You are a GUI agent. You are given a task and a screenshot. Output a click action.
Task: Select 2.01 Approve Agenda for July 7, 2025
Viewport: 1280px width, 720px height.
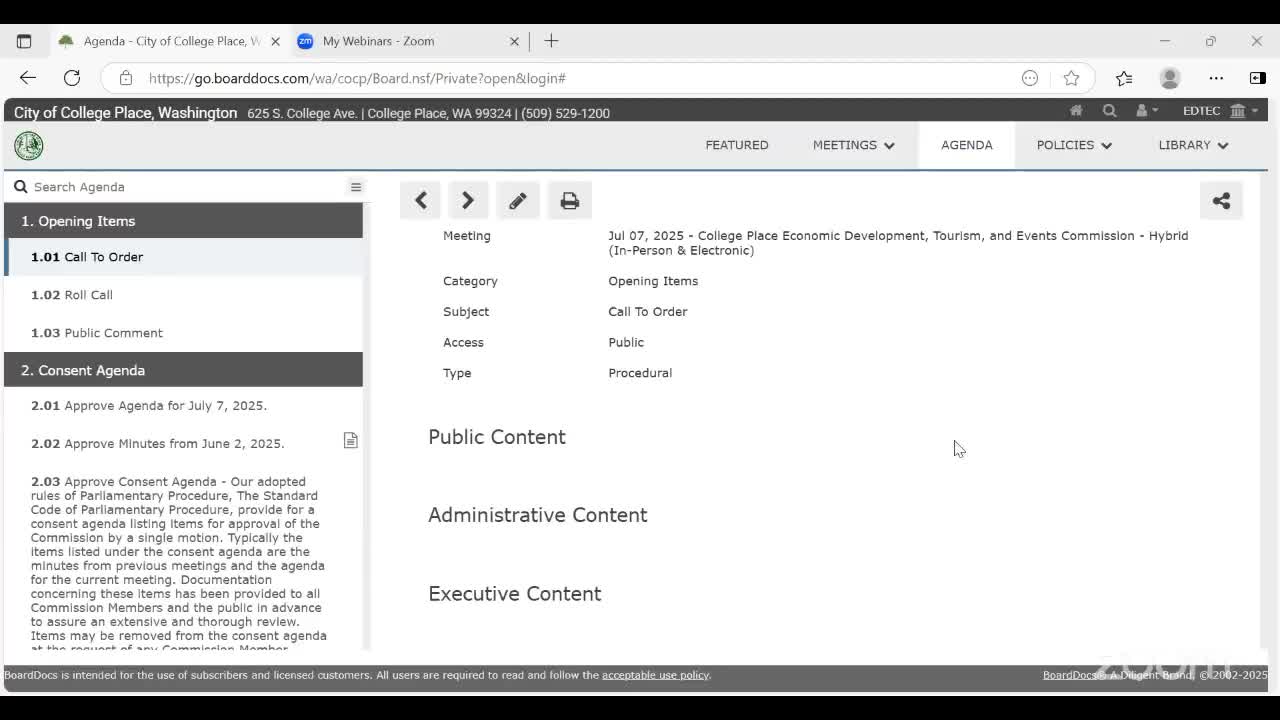(x=165, y=406)
